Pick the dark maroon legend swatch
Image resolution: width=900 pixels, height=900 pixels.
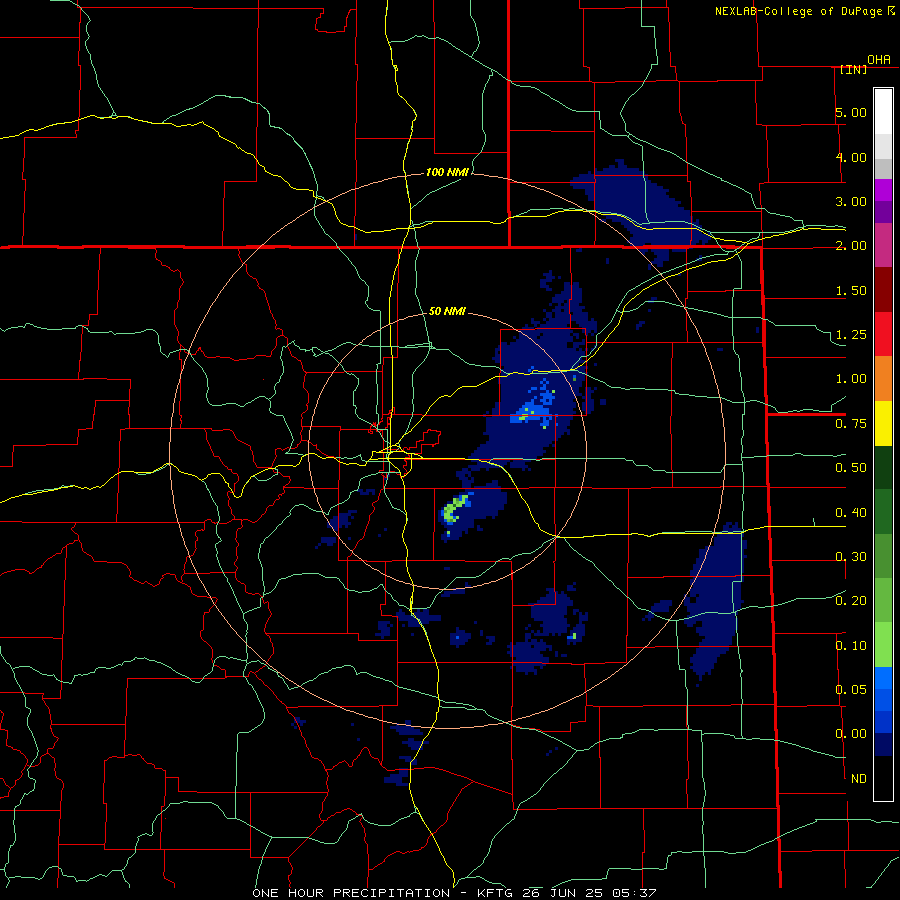[x=883, y=290]
